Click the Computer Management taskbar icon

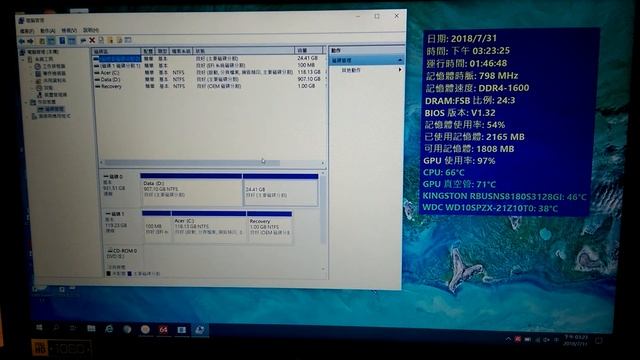199,330
